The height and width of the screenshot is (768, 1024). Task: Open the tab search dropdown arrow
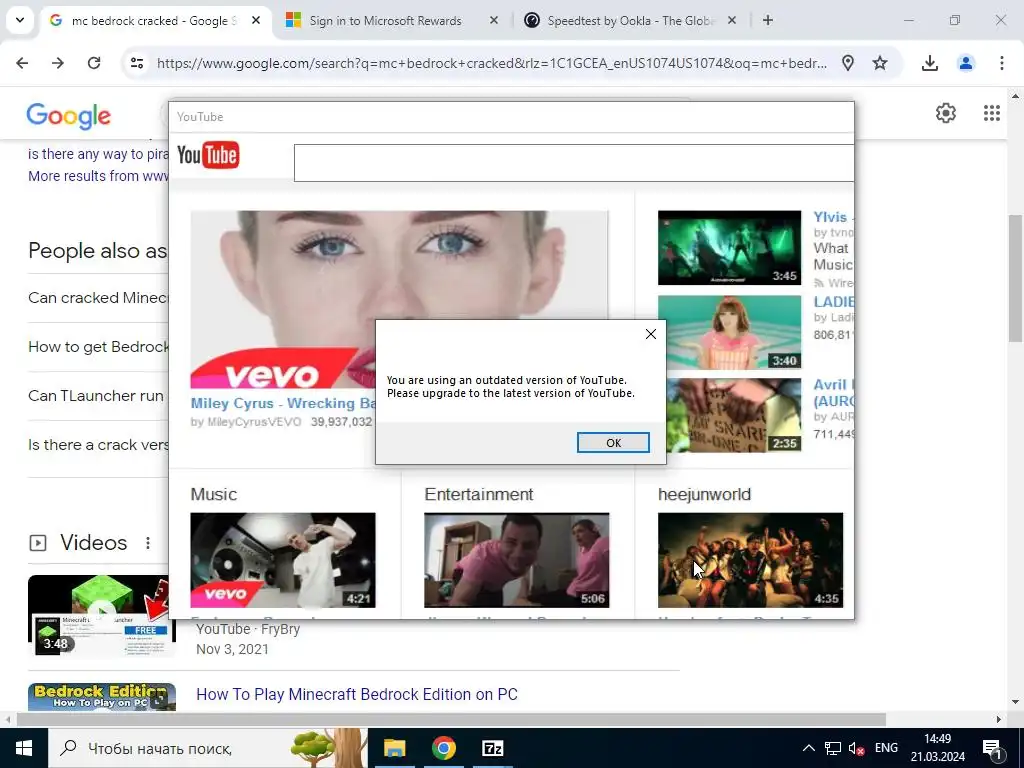click(x=20, y=20)
